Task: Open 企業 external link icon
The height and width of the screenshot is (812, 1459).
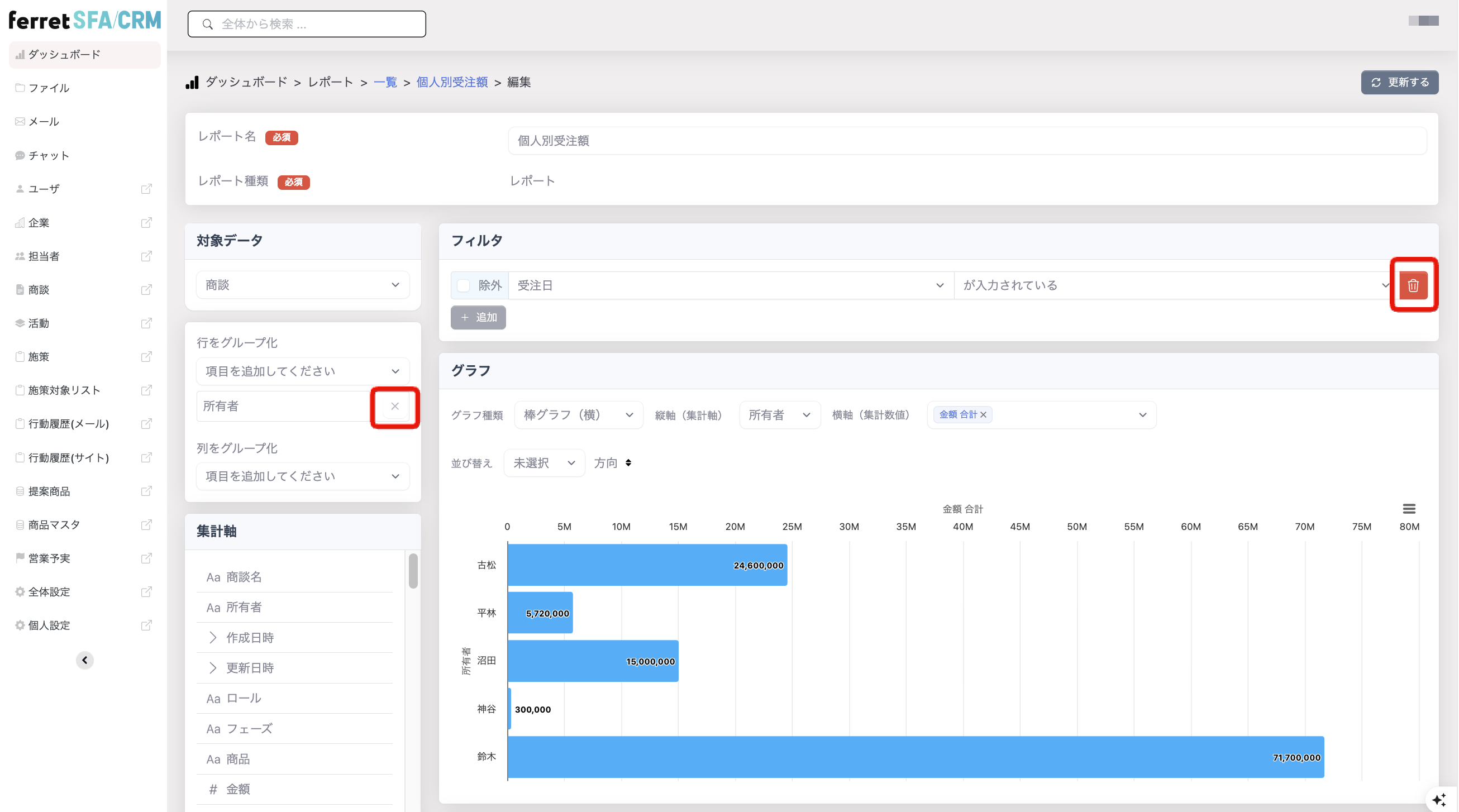Action: (146, 222)
